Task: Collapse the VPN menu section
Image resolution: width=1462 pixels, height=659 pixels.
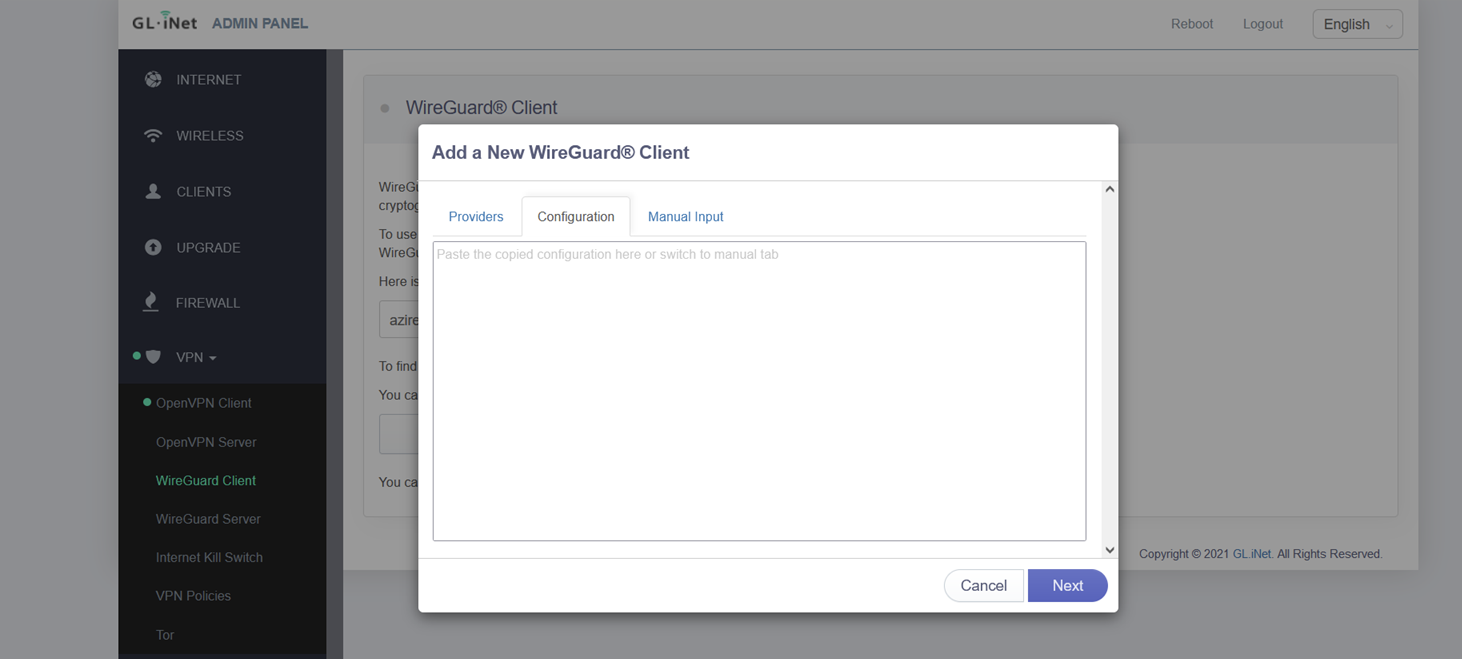Action: [196, 357]
